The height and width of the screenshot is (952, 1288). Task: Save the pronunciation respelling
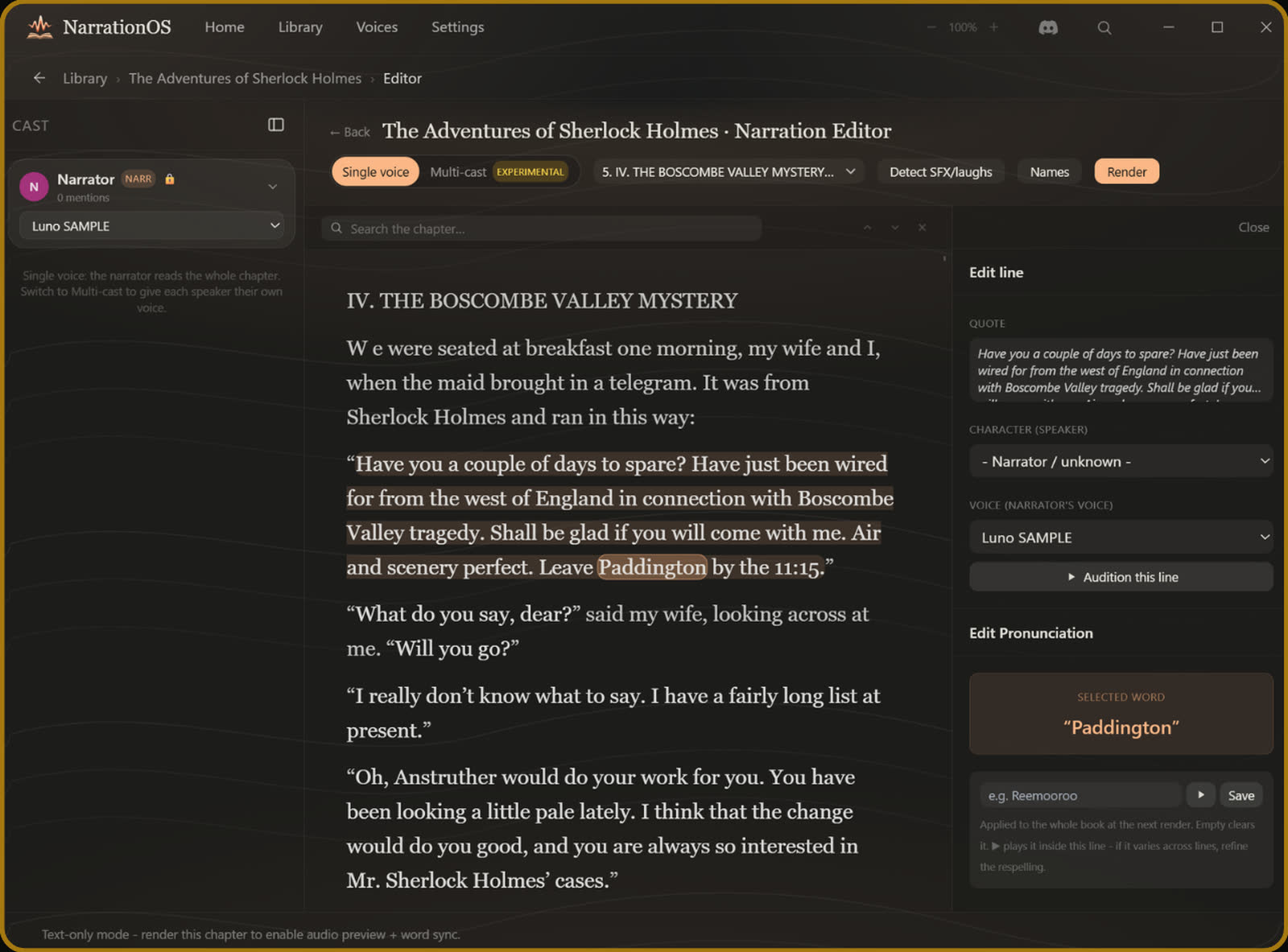pos(1241,795)
